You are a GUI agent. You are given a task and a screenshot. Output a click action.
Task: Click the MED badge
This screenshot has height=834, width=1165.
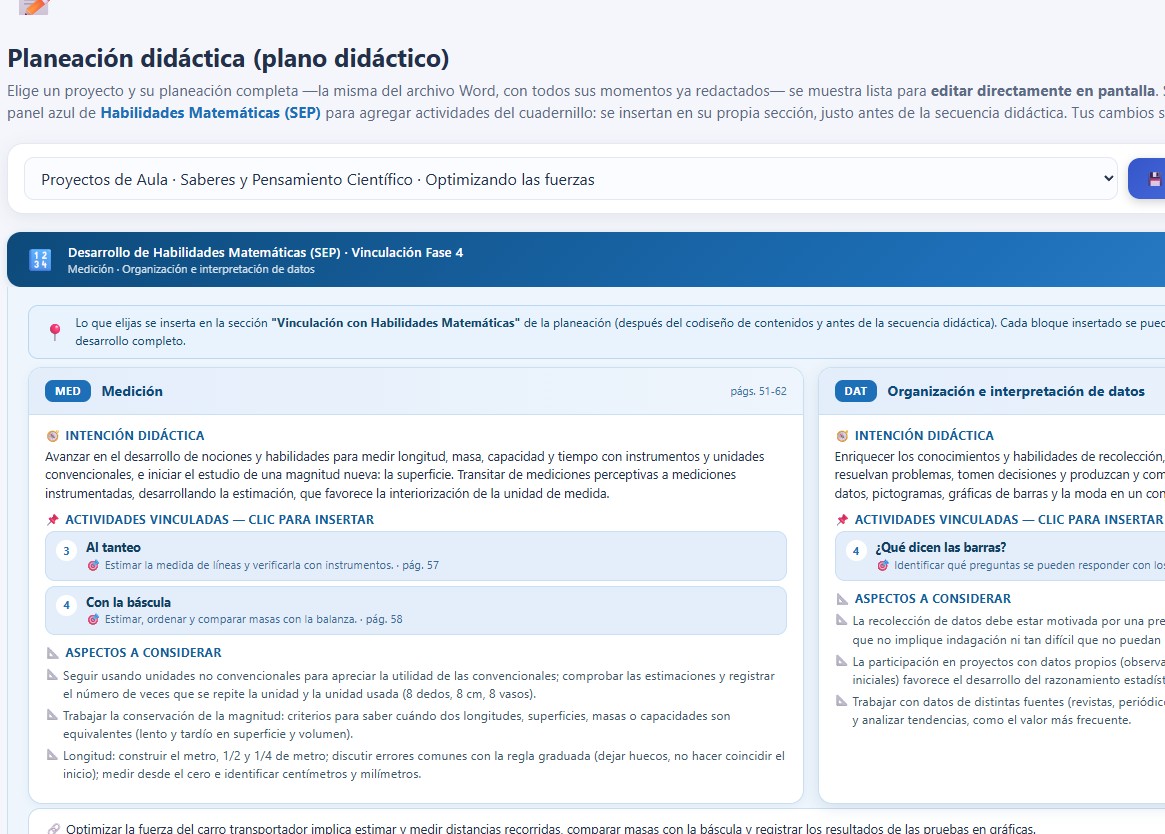(x=68, y=391)
